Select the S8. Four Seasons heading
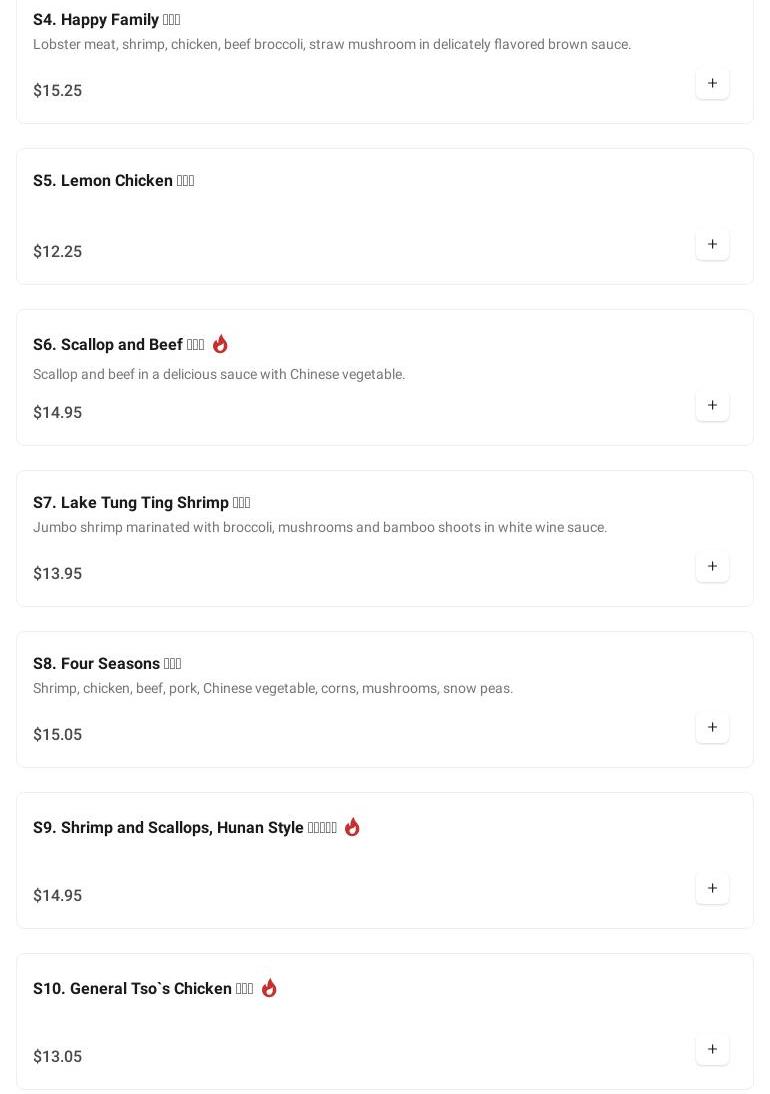This screenshot has width=770, height=1094. [x=107, y=664]
